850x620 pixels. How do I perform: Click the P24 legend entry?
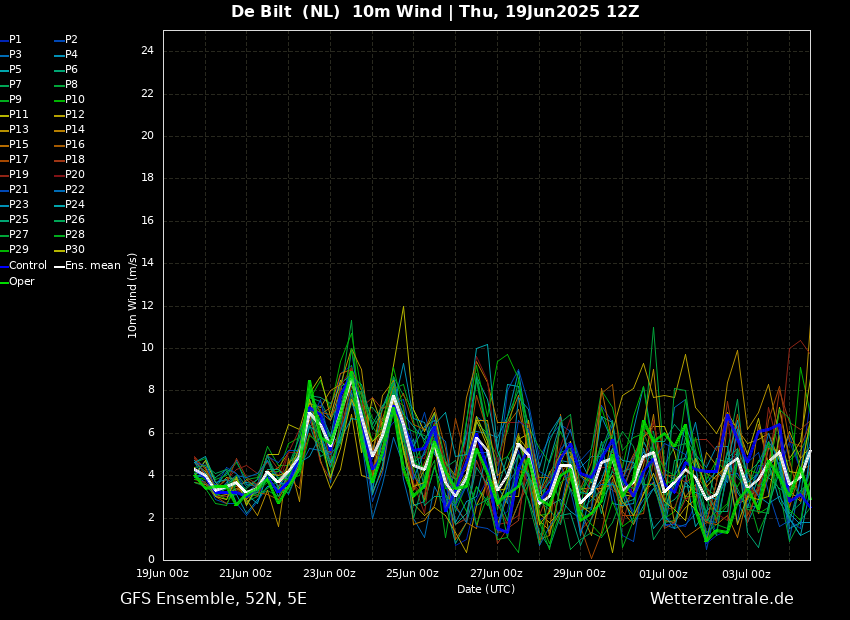[74, 205]
